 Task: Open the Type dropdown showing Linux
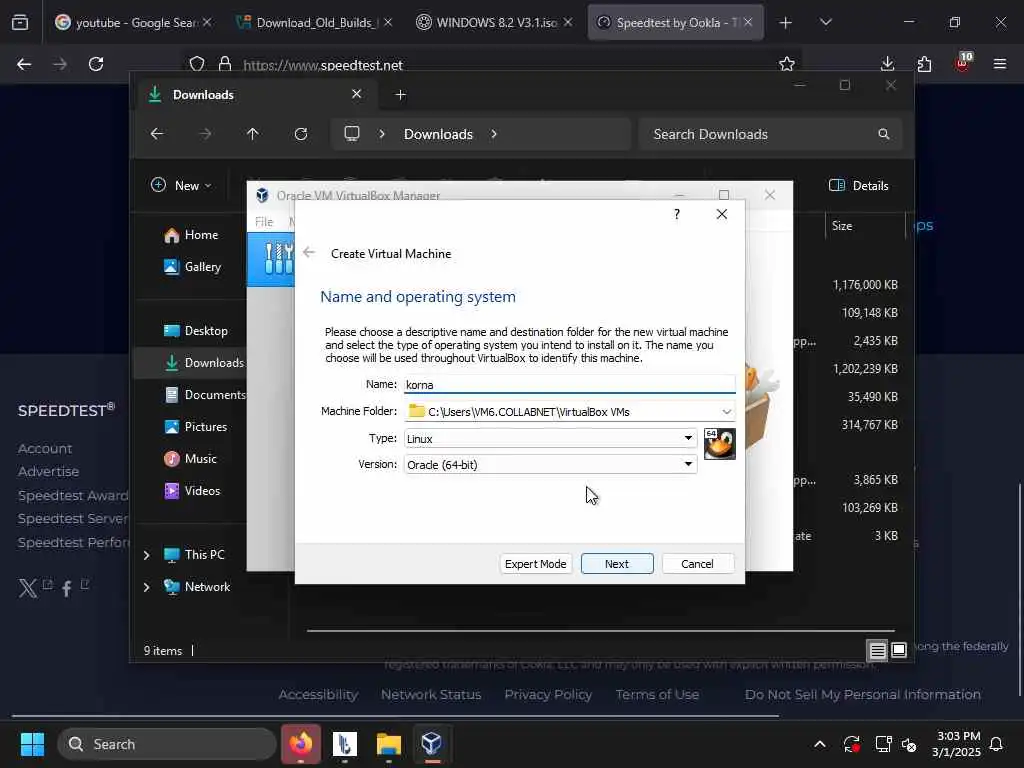pyautogui.click(x=551, y=438)
